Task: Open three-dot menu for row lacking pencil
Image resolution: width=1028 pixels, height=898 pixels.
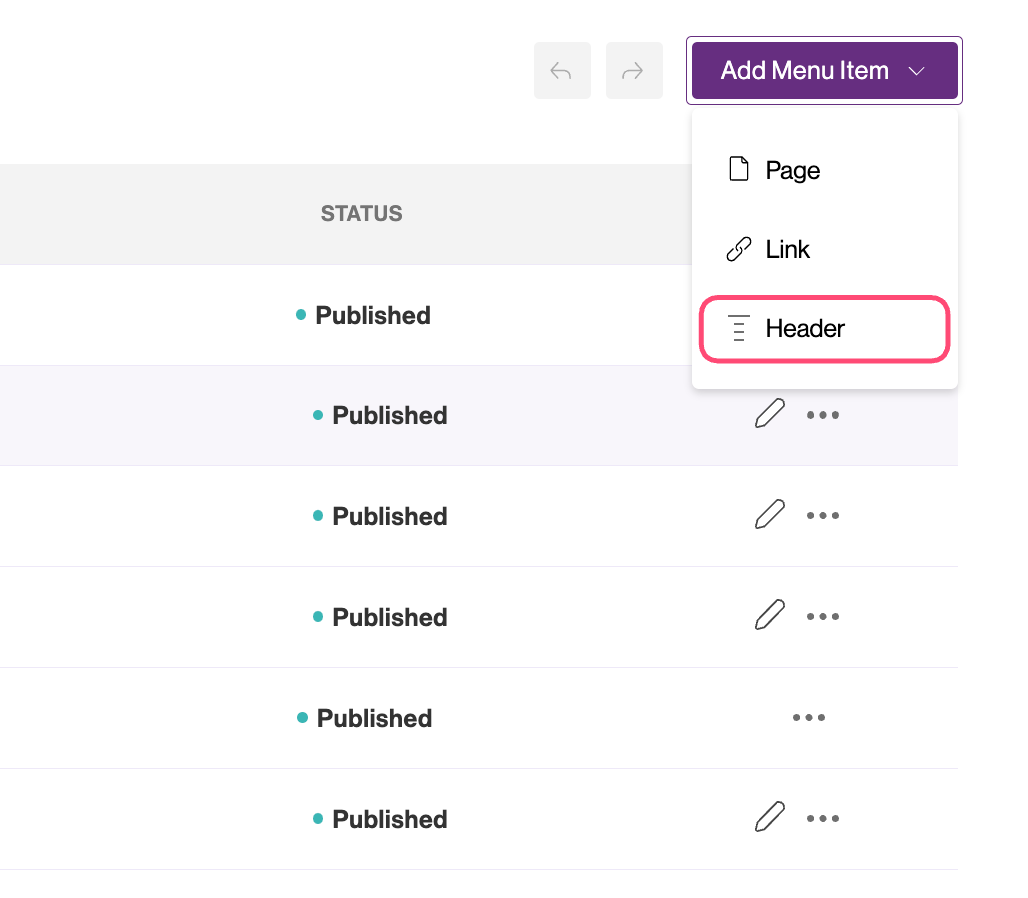Action: coord(808,718)
